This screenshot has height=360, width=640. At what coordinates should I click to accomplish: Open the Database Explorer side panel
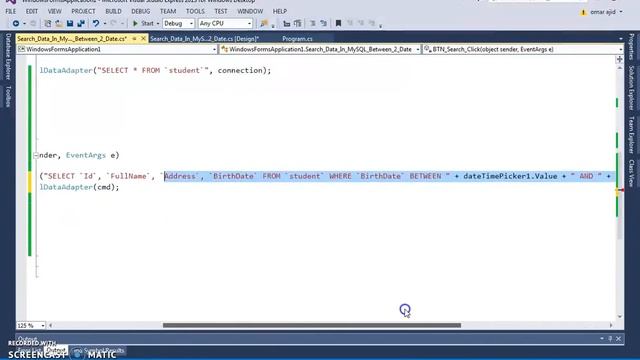point(8,56)
